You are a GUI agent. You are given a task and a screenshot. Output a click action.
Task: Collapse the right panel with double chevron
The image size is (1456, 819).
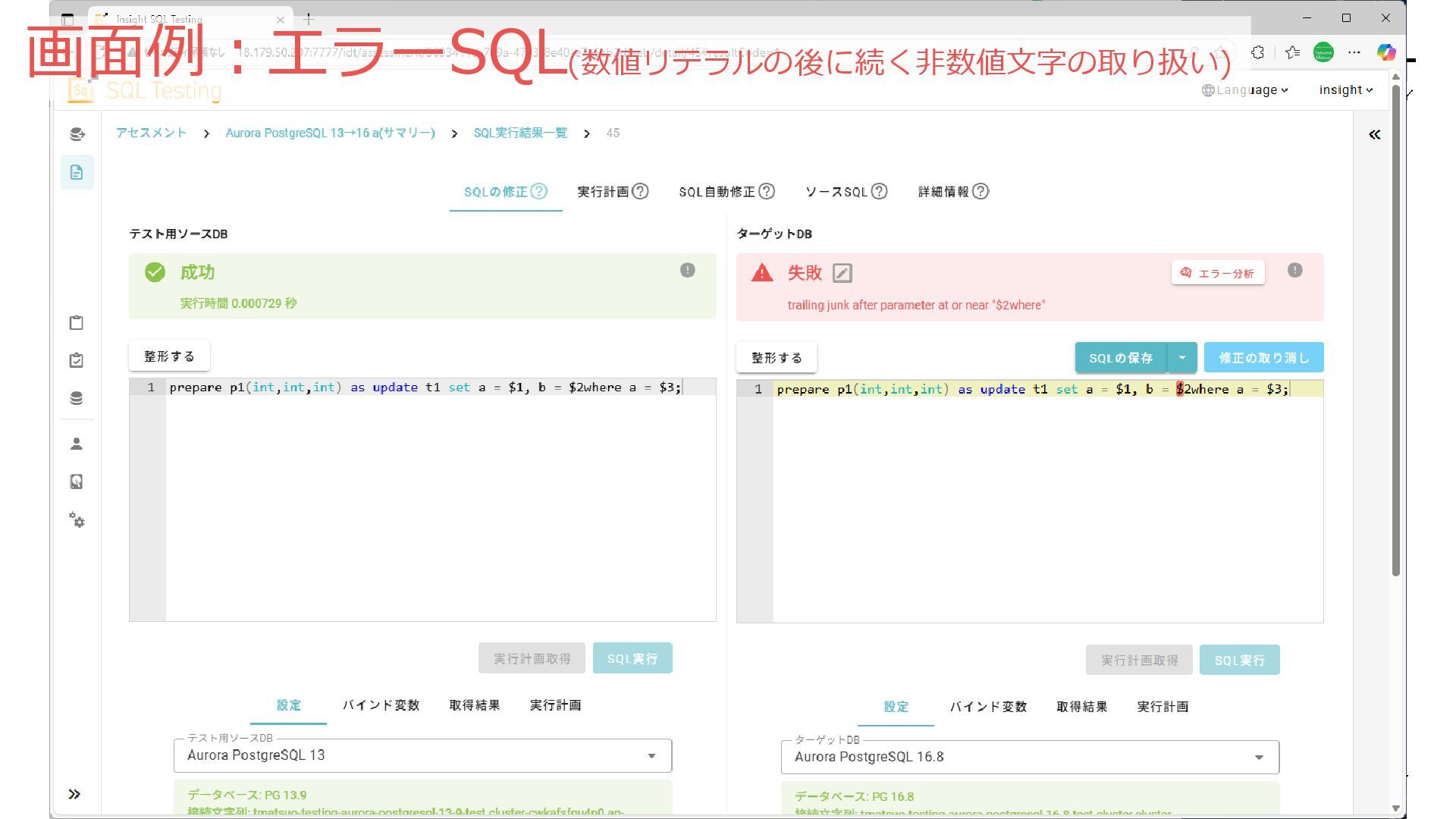pos(1374,134)
